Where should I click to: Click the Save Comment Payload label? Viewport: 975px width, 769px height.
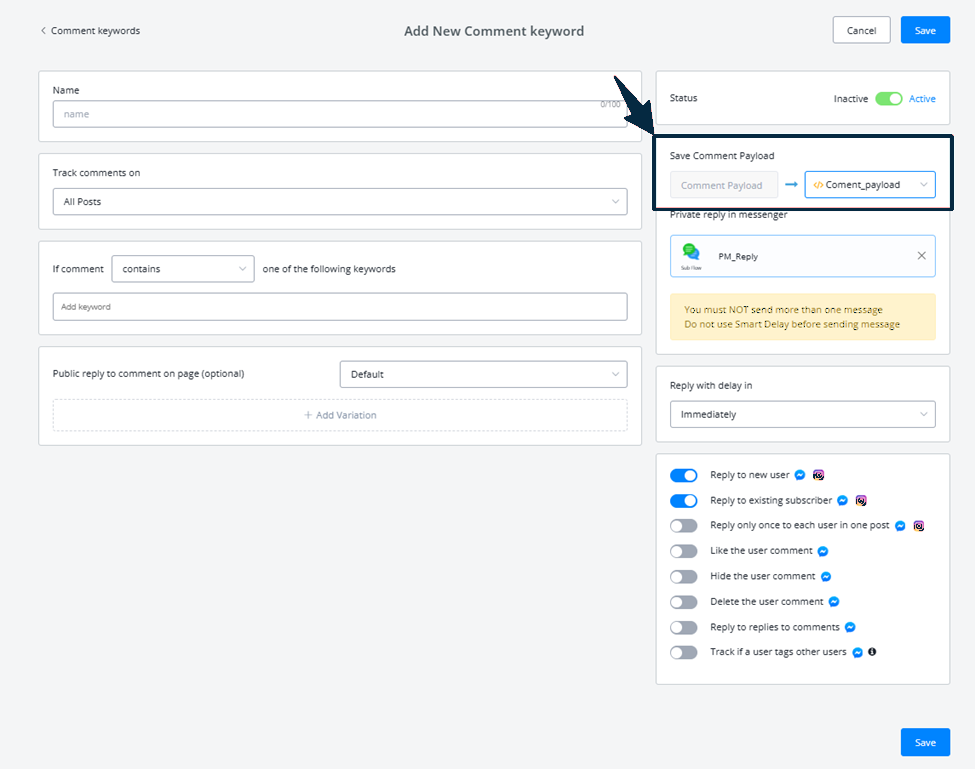tap(722, 155)
